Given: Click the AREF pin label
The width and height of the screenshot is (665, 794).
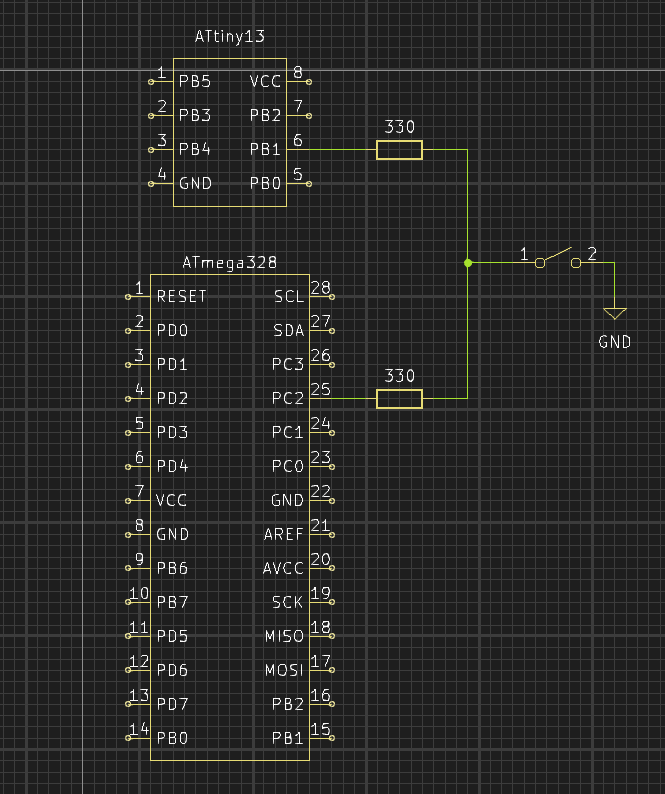Looking at the screenshot, I should (x=284, y=534).
